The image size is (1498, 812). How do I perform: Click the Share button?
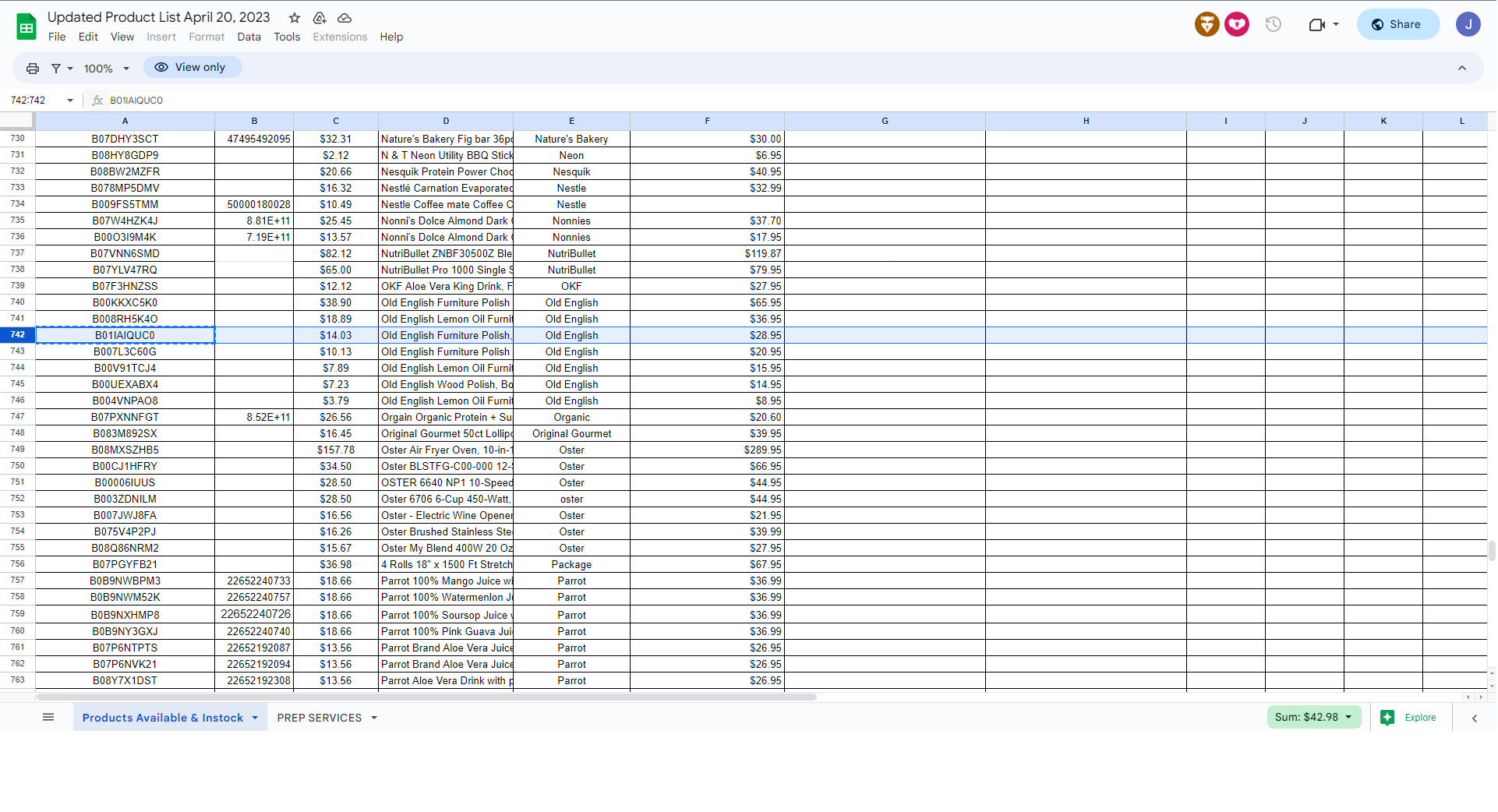coord(1397,24)
